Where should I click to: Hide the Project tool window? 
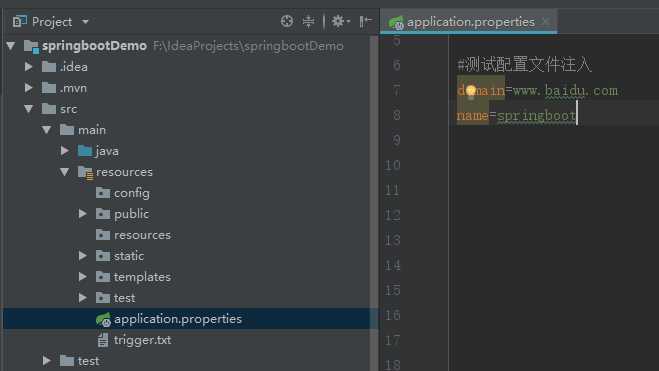(365, 21)
